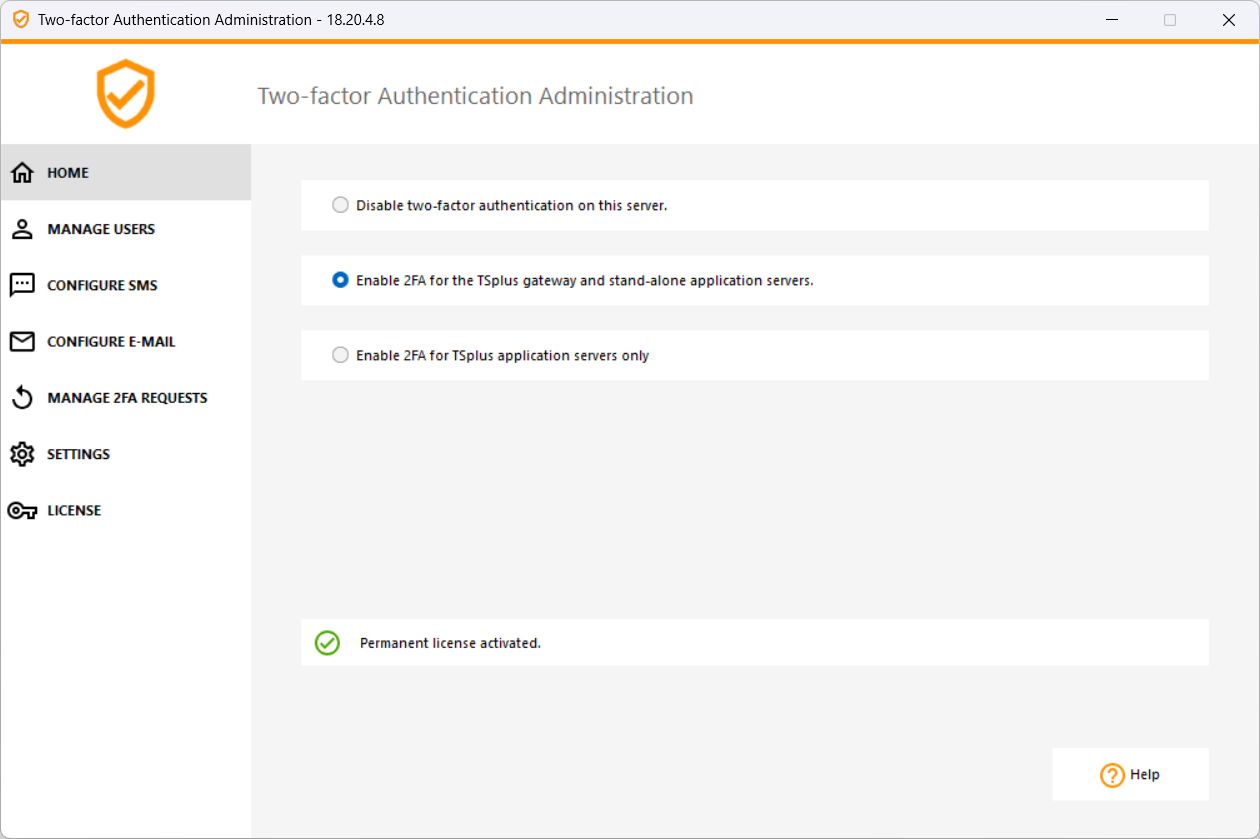The height and width of the screenshot is (839, 1260).
Task: Click the key icon beside License
Action: click(x=22, y=511)
